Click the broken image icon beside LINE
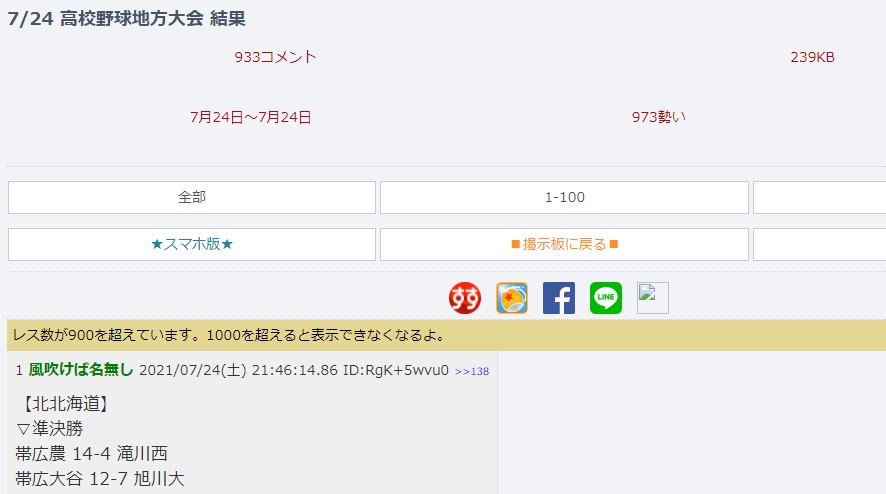This screenshot has width=886, height=494. [653, 298]
